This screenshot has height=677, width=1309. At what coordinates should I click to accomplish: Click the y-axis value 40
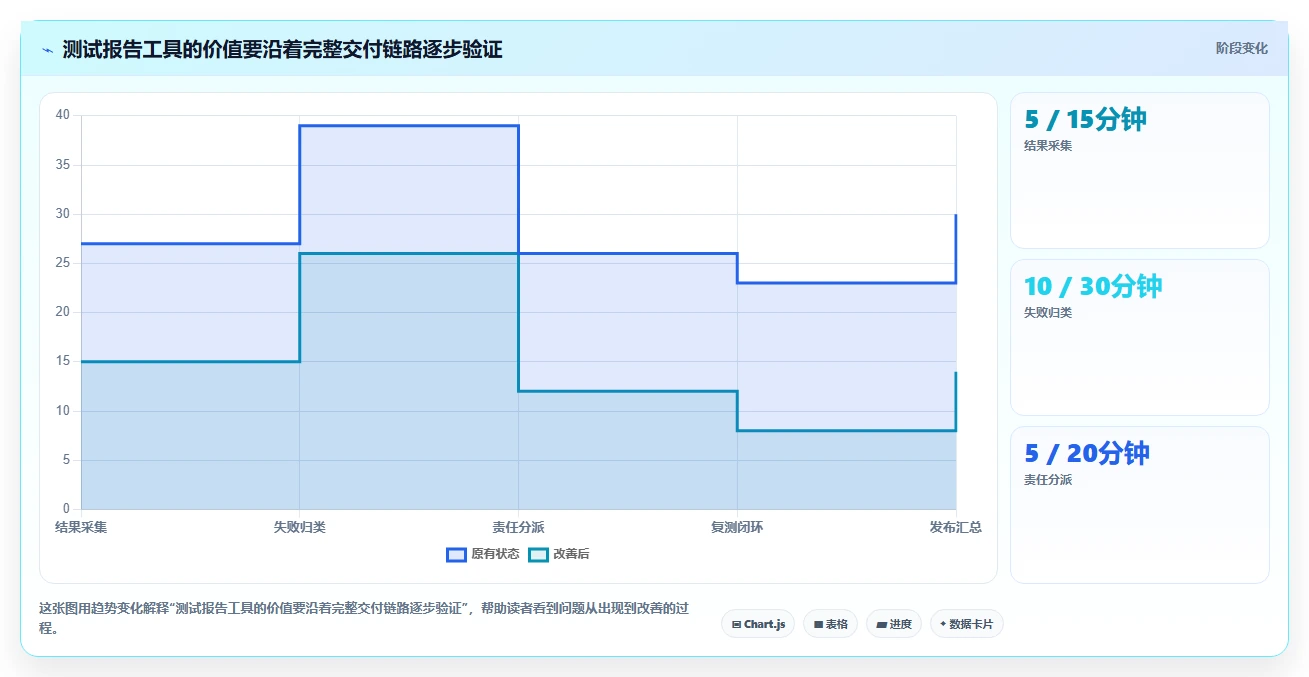coord(63,115)
